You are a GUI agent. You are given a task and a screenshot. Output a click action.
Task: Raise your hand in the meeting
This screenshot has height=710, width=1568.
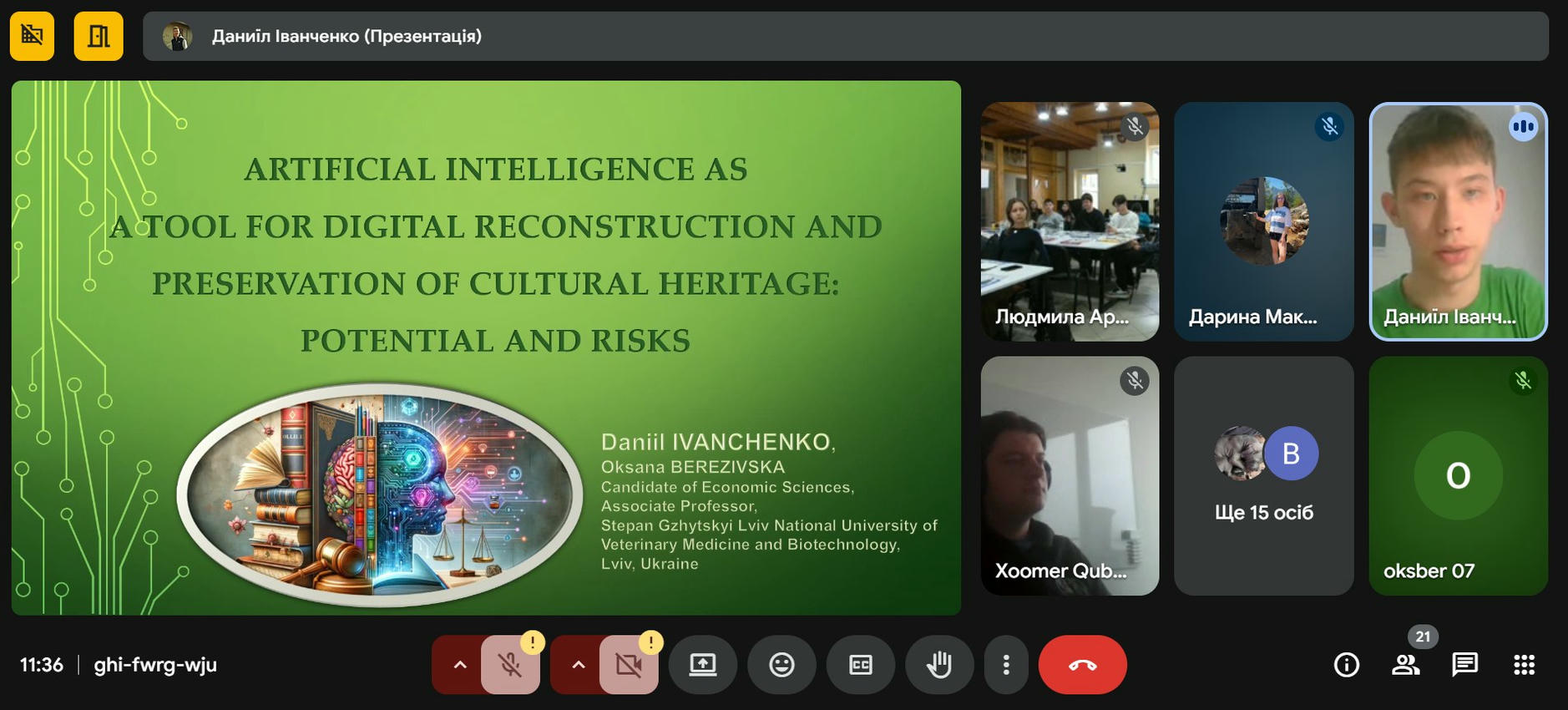[x=939, y=665]
